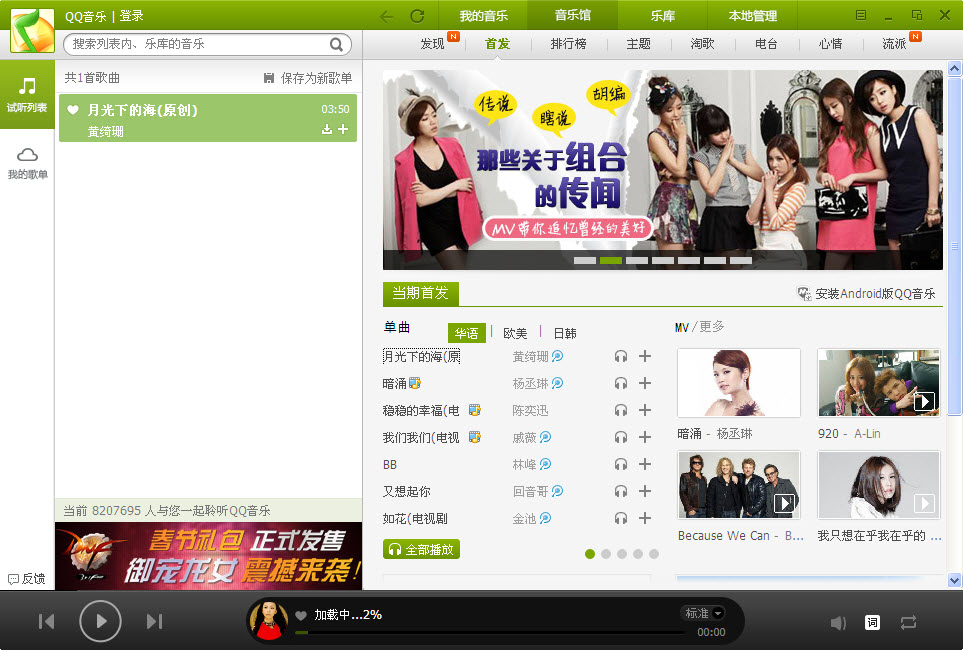Click 登录 in the title bar
This screenshot has width=963, height=650.
[131, 16]
